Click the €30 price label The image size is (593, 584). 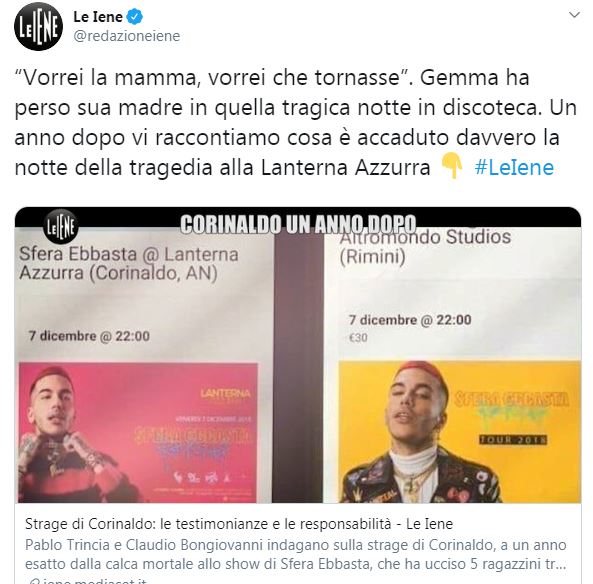358,337
